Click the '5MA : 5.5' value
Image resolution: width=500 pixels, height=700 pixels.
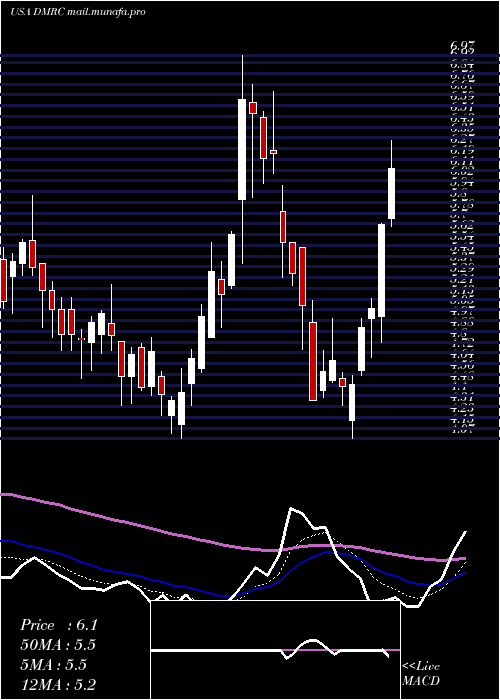(x=54, y=665)
